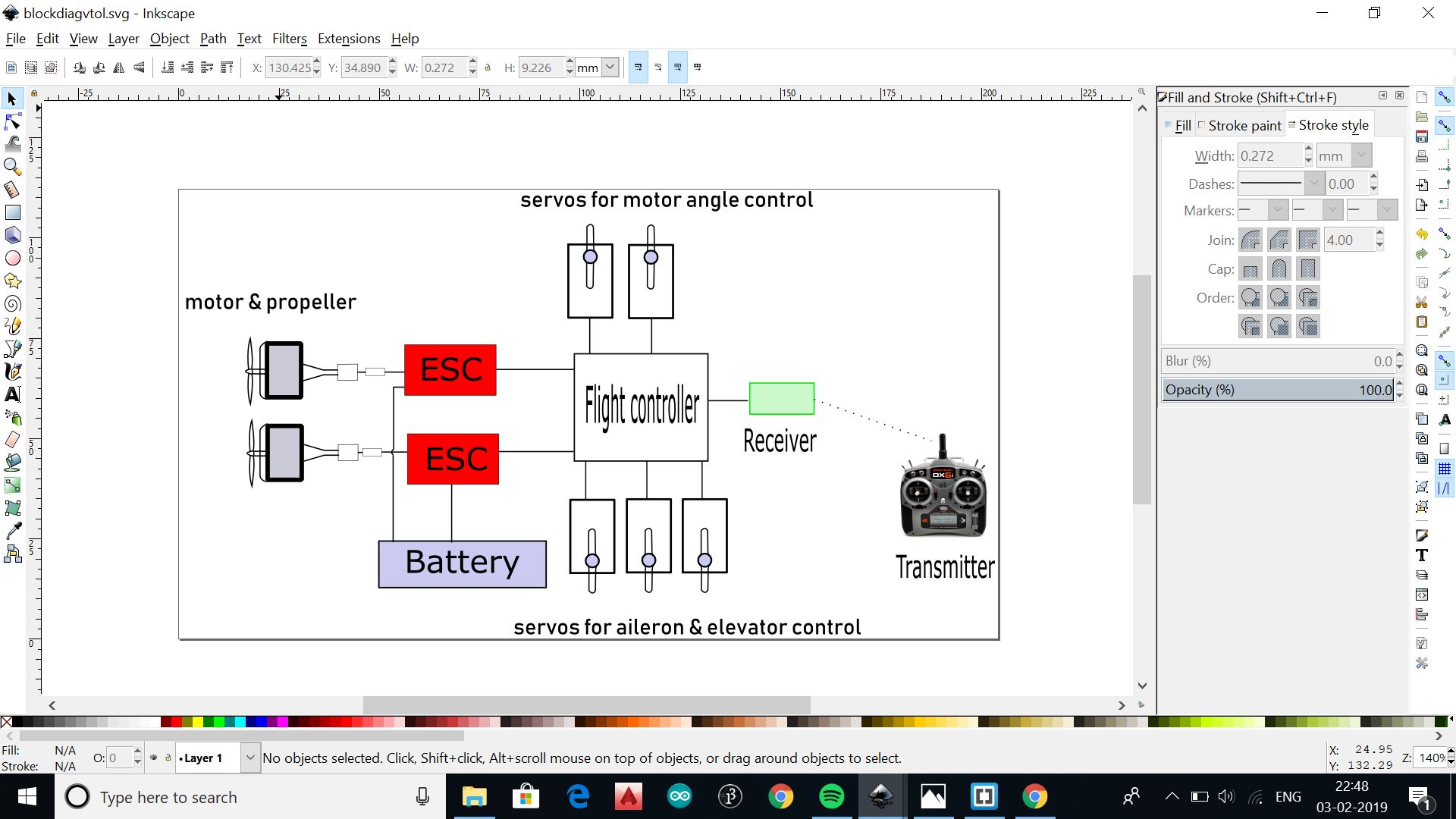Open the Path menu

213,39
